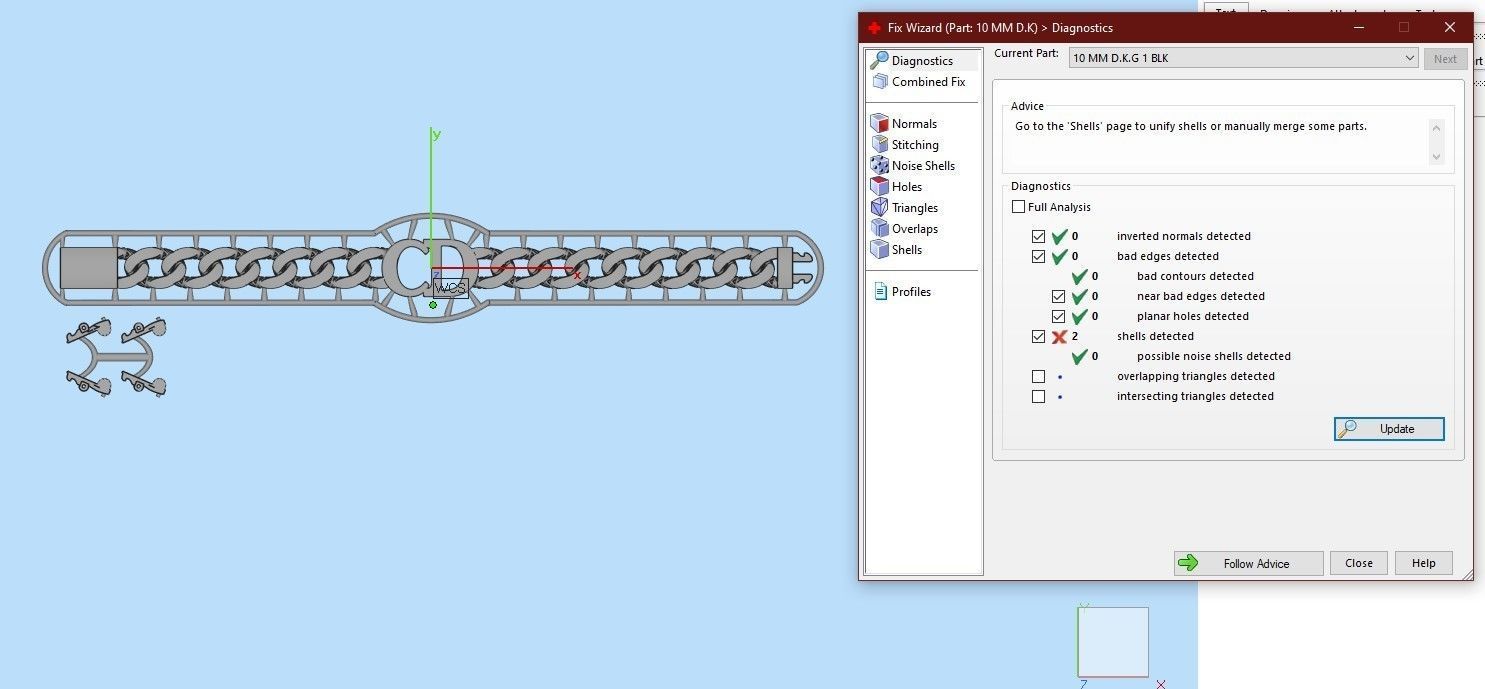Select the small clasp parts below bracelet

coord(116,357)
